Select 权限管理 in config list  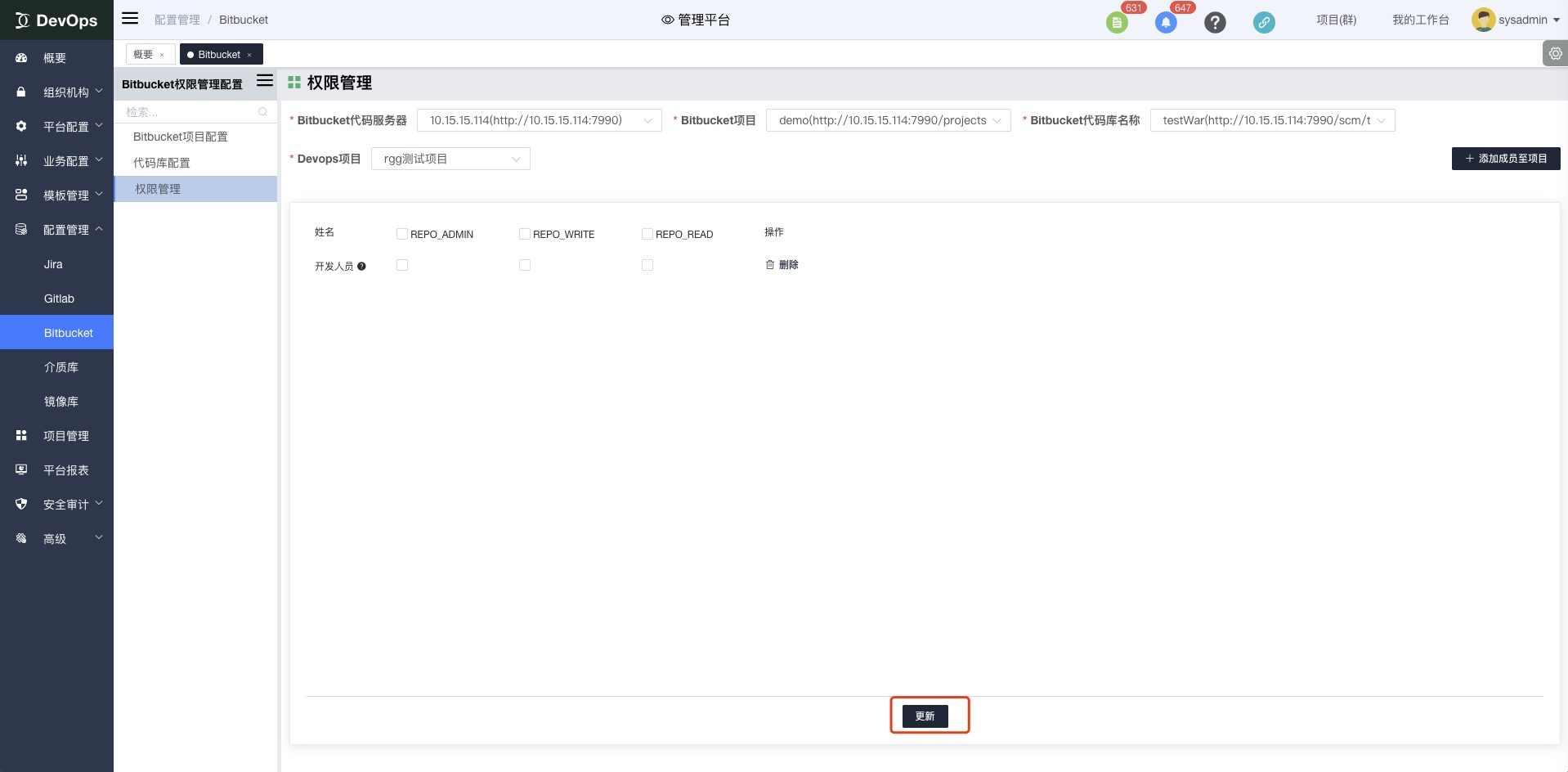[195, 189]
